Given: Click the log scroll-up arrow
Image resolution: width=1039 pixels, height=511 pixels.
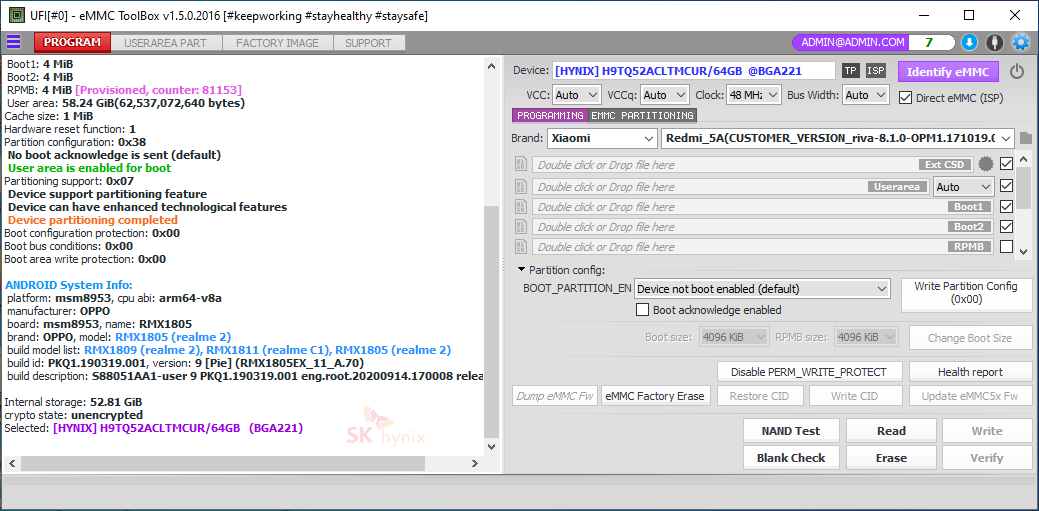Looking at the screenshot, I should click(x=491, y=66).
